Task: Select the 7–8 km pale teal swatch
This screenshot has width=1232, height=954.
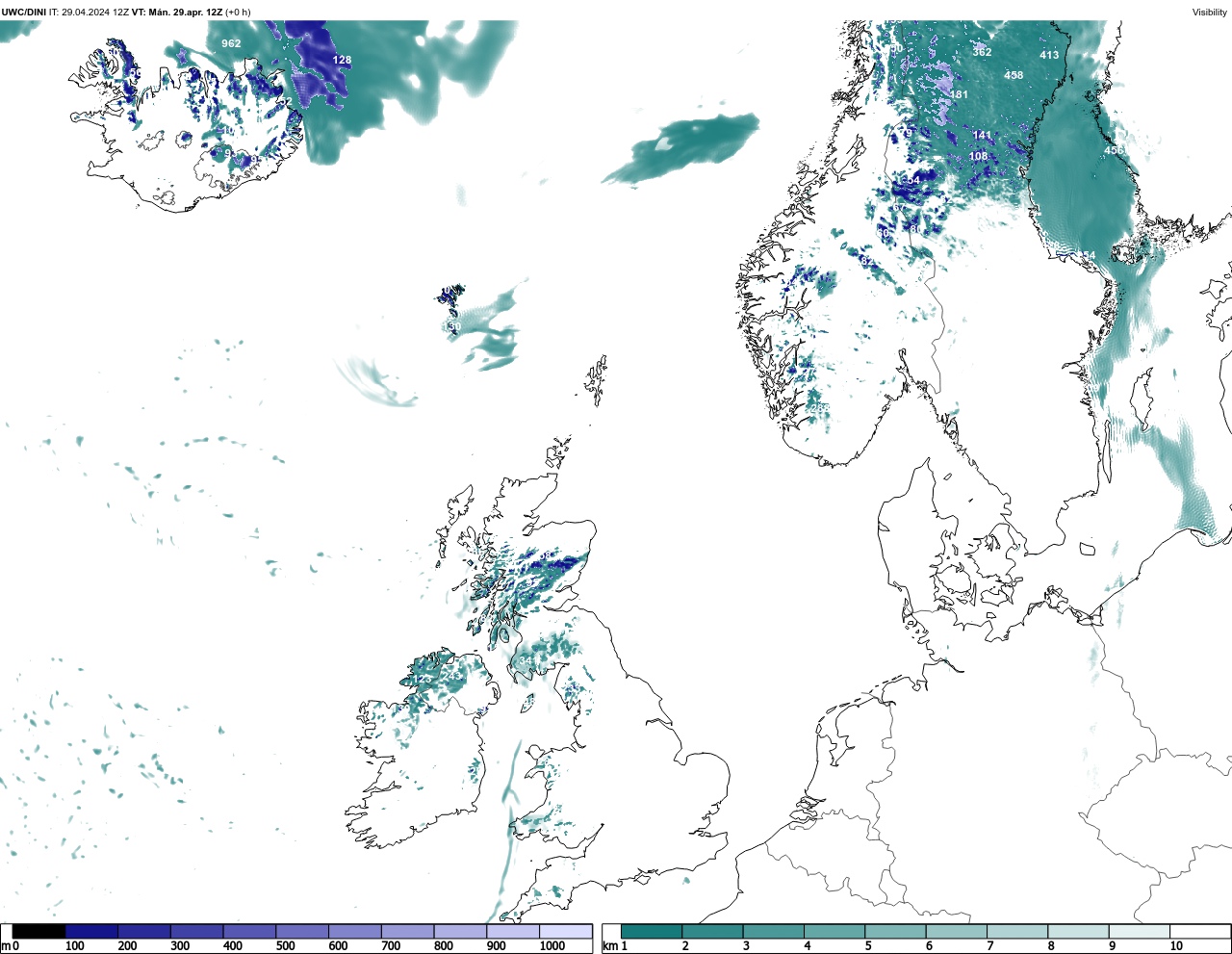Action: tap(1017, 932)
